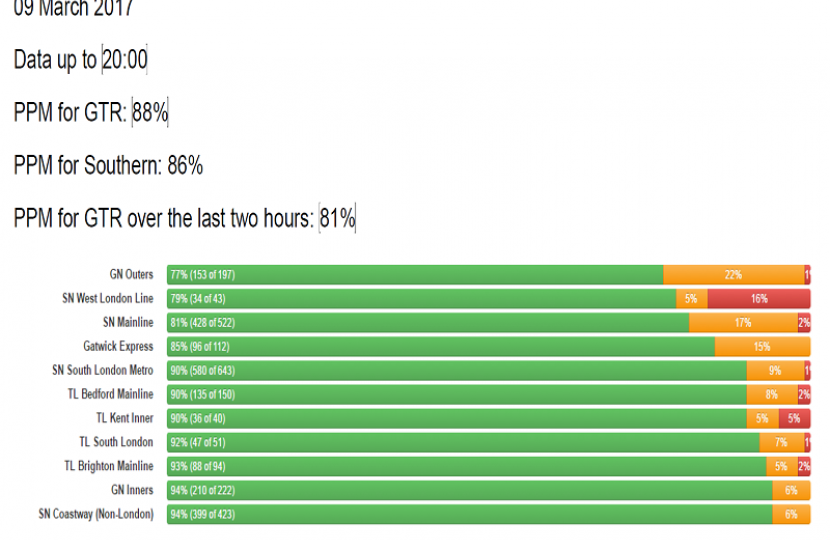Click the GN Inners axis label
The width and height of the screenshot is (830, 540).
(x=132, y=490)
